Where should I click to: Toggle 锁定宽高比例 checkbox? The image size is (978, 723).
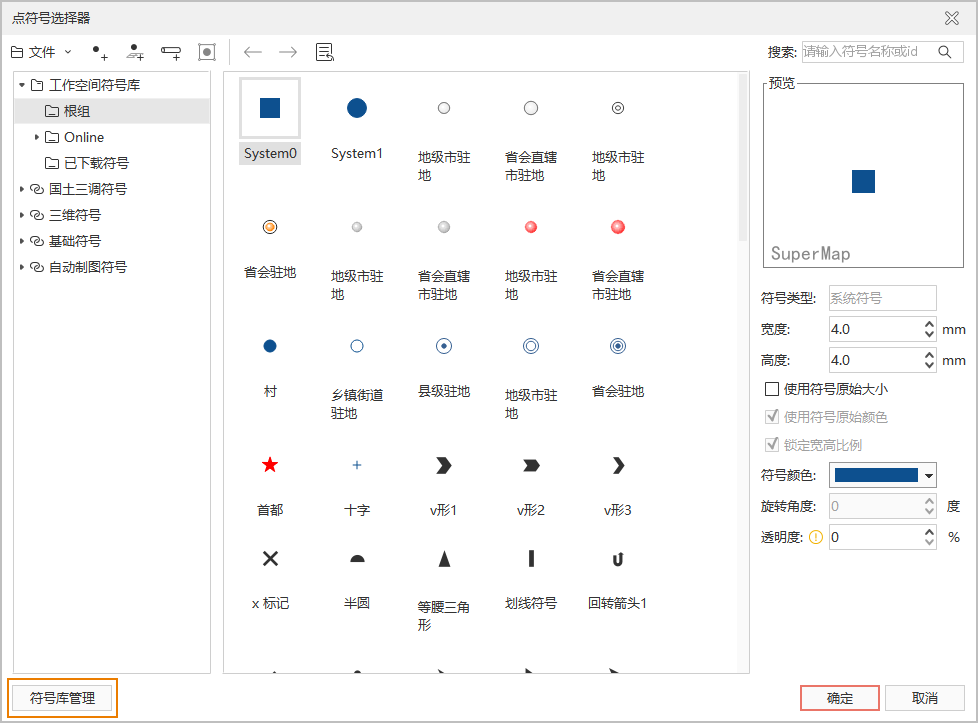(x=771, y=445)
